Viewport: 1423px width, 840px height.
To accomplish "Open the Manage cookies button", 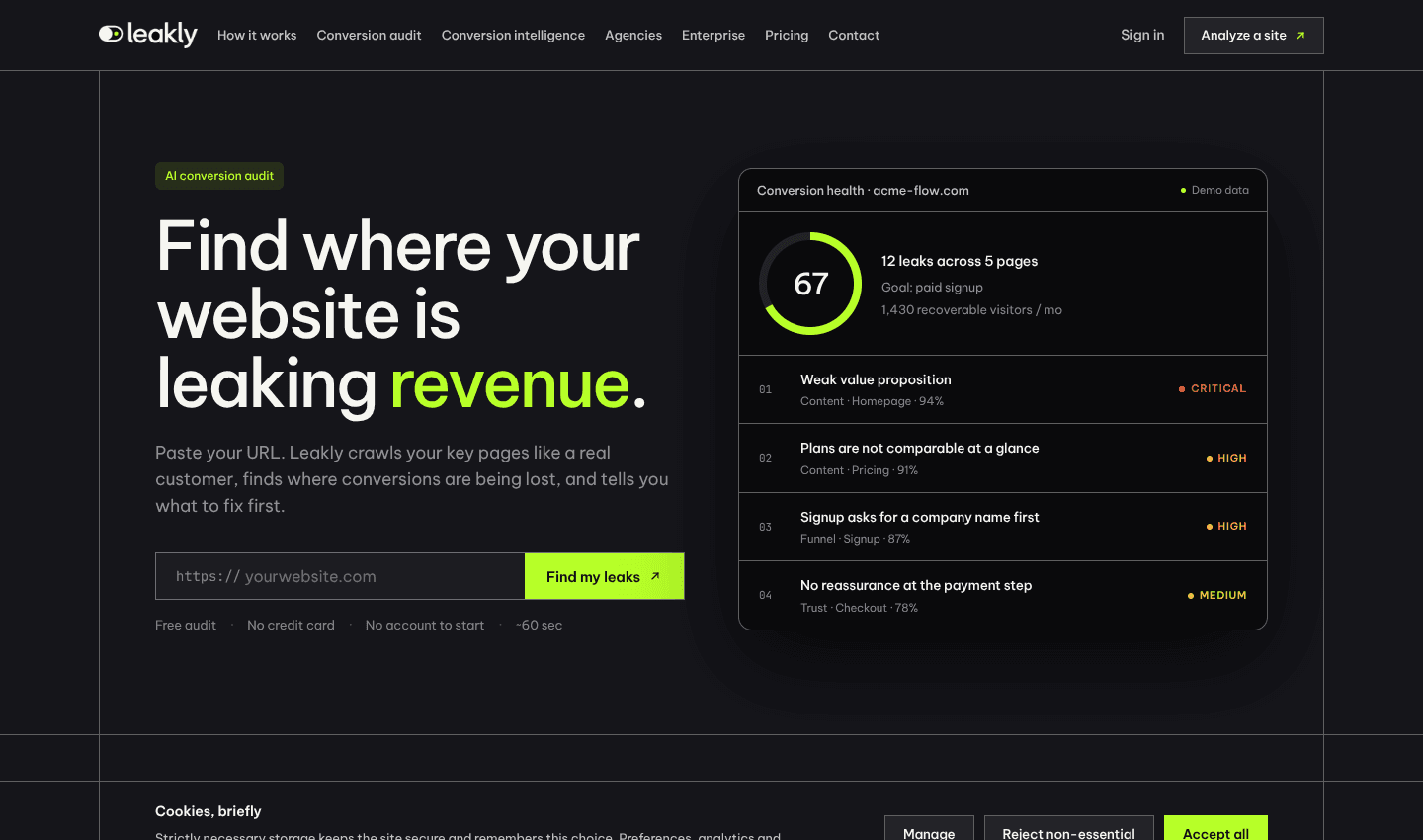I will [929, 828].
